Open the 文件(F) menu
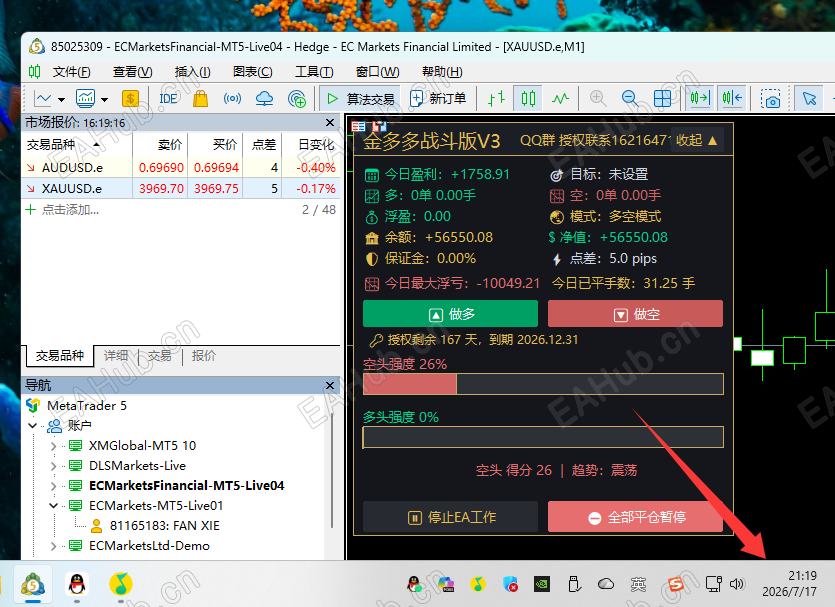The height and width of the screenshot is (607, 835). click(71, 71)
